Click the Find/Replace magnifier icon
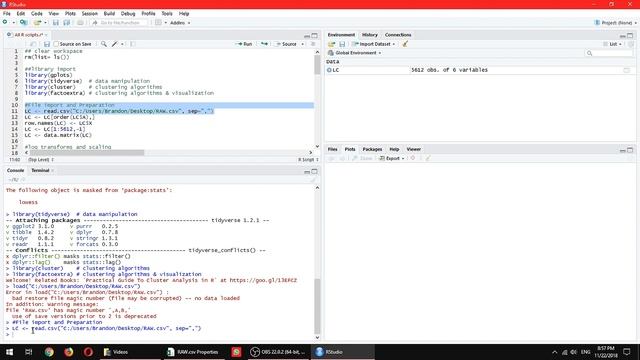Screen dimensions: 640x360 click(104, 44)
